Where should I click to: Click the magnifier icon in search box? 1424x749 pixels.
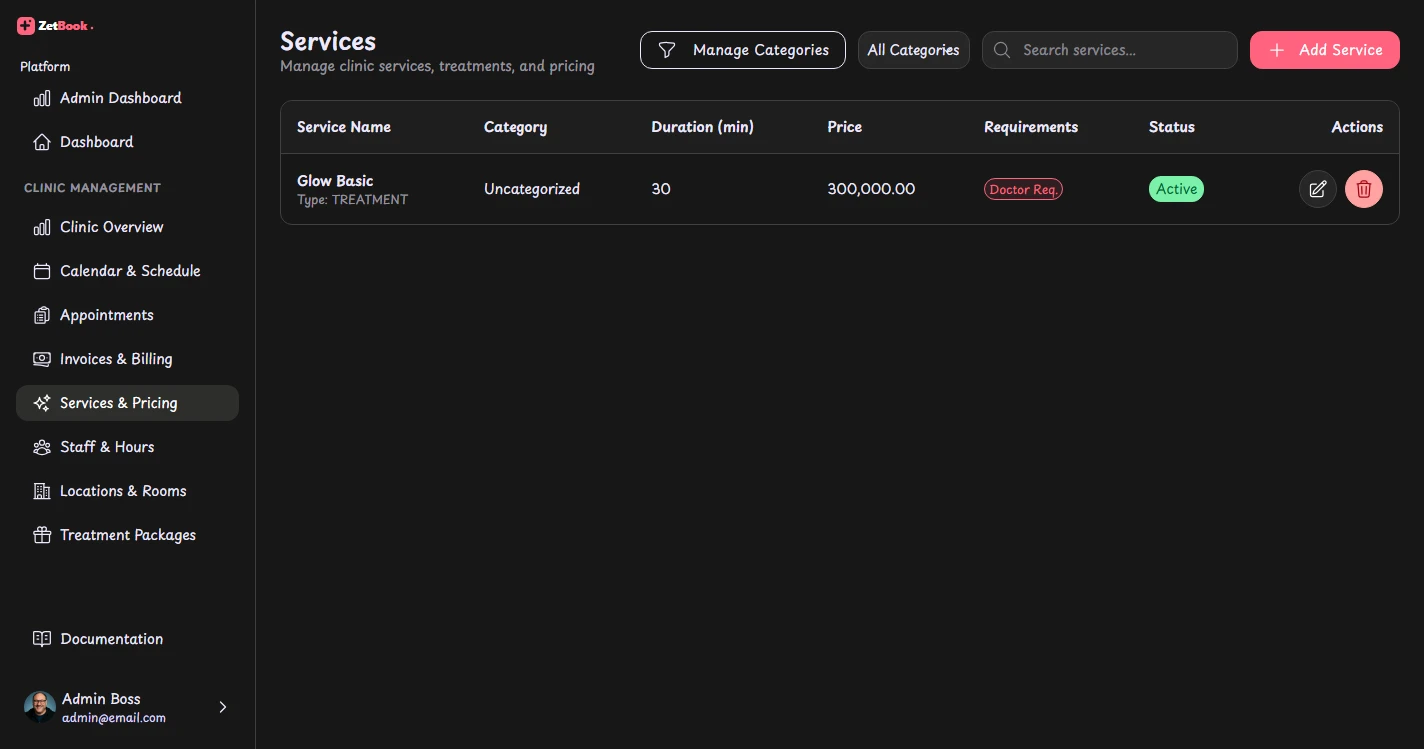[x=1001, y=50]
